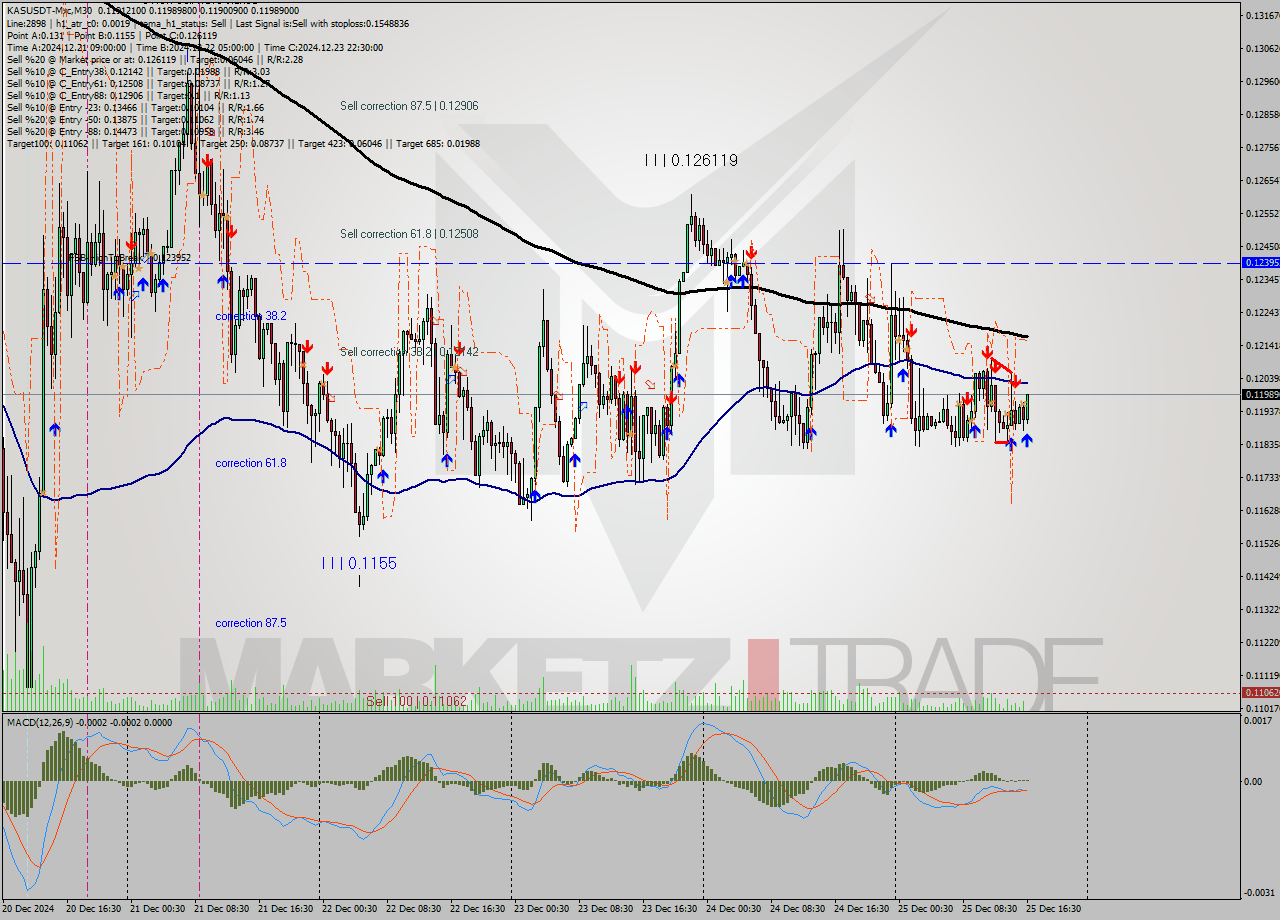The height and width of the screenshot is (920, 1280).
Task: Click the '23 Dec 16:30' time label
Action: pyautogui.click(x=670, y=909)
